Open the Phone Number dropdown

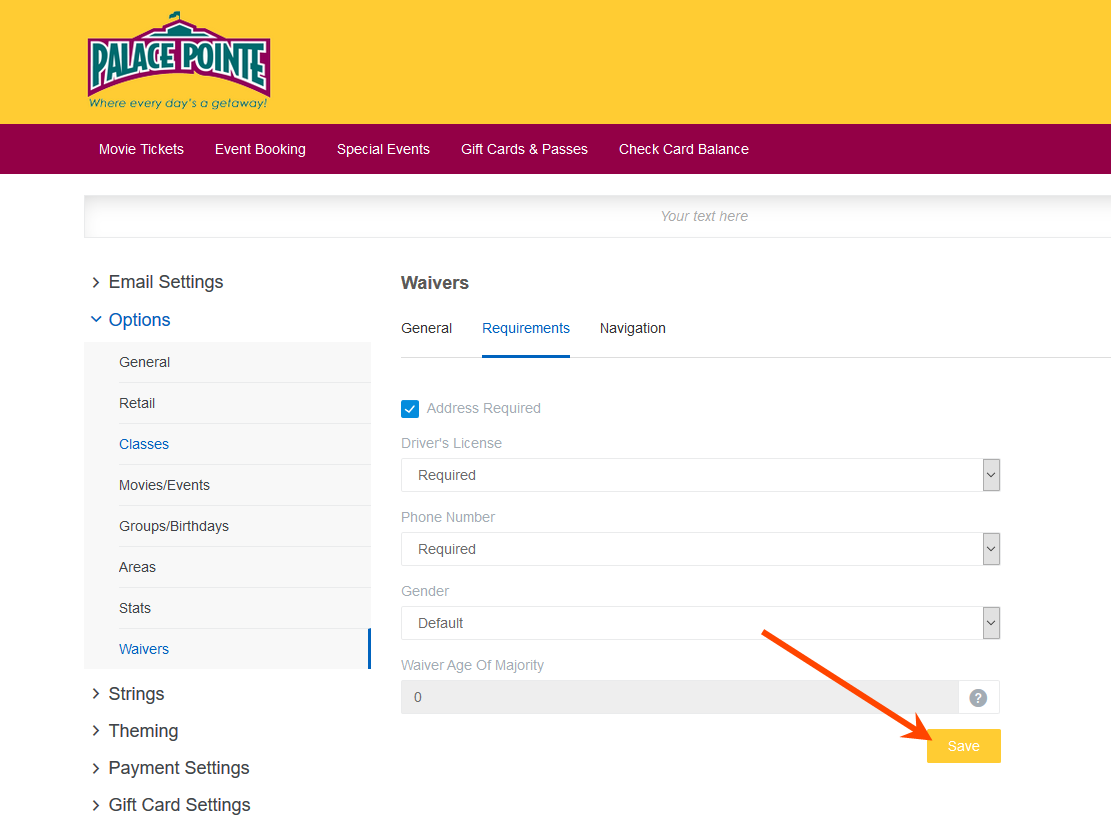(700, 549)
